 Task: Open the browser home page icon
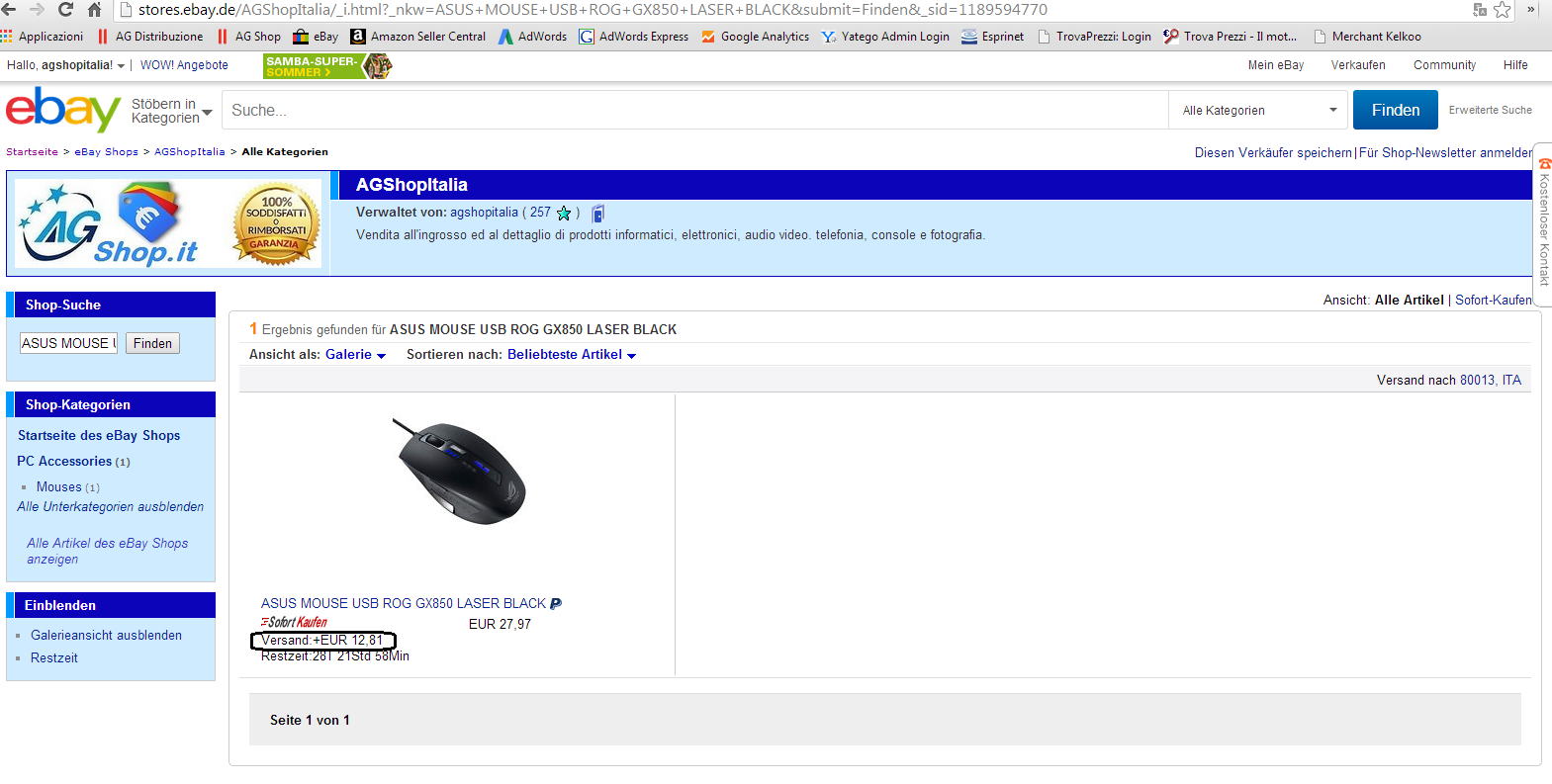95,10
